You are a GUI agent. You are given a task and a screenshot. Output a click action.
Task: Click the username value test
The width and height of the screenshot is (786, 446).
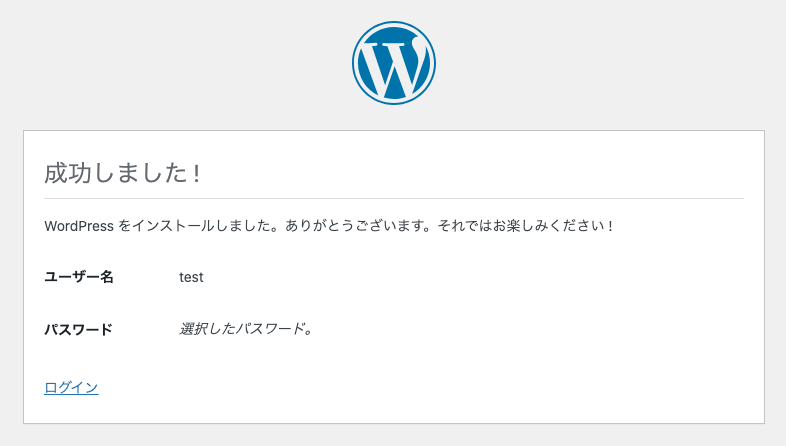(191, 277)
